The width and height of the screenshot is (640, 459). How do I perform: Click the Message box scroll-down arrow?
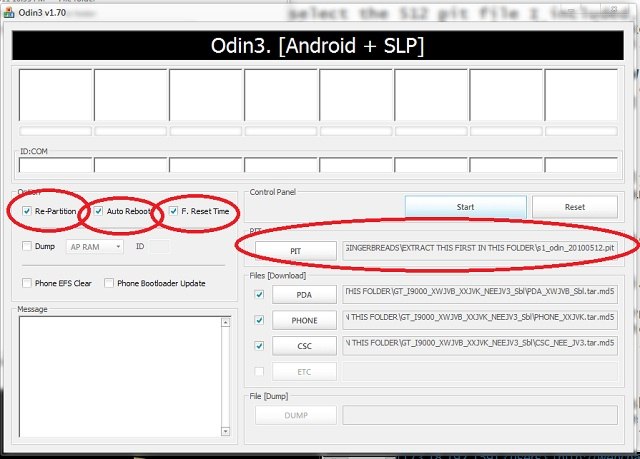pyautogui.click(x=225, y=431)
